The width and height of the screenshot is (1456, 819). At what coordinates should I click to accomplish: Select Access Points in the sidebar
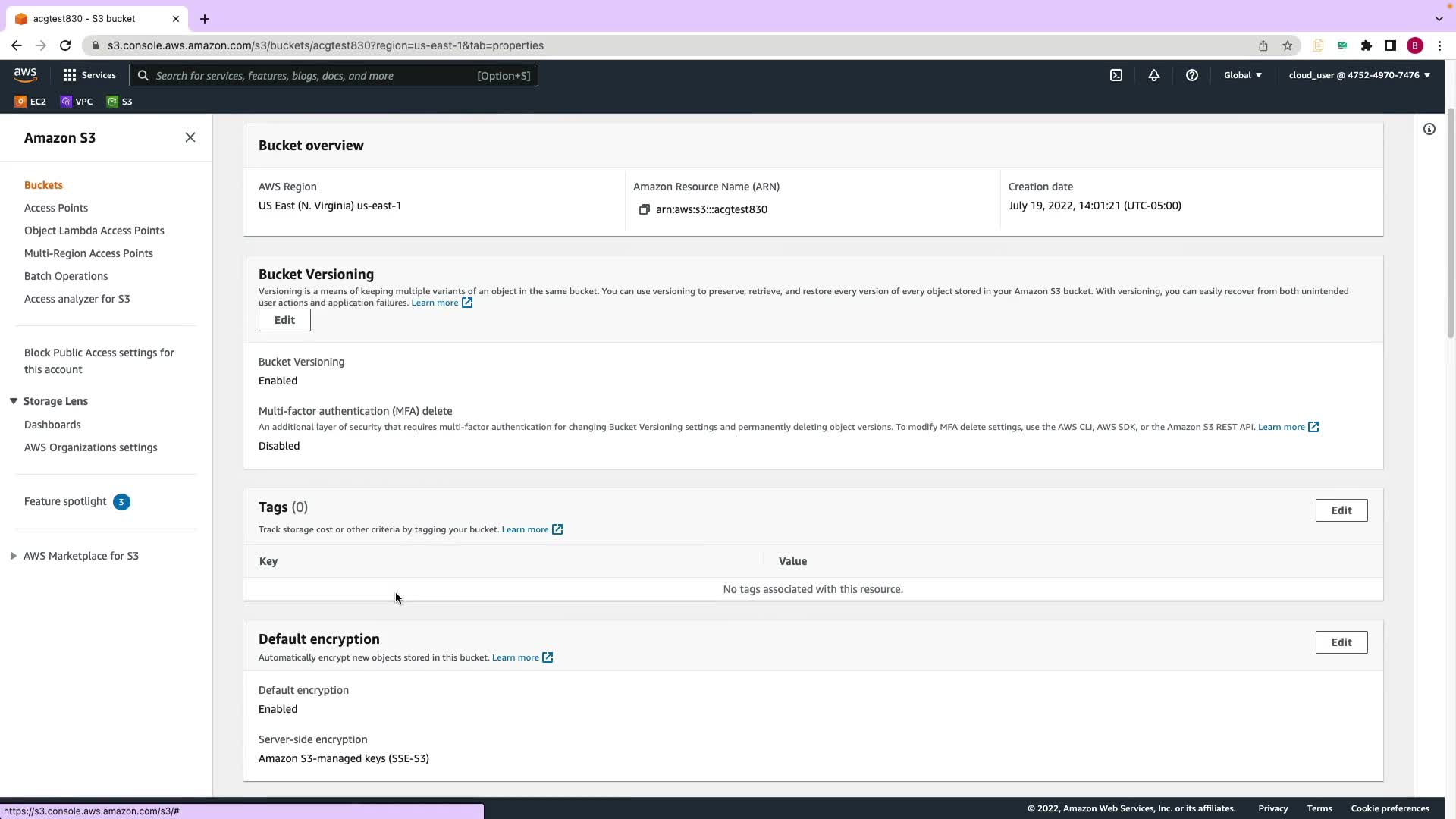[x=56, y=208]
